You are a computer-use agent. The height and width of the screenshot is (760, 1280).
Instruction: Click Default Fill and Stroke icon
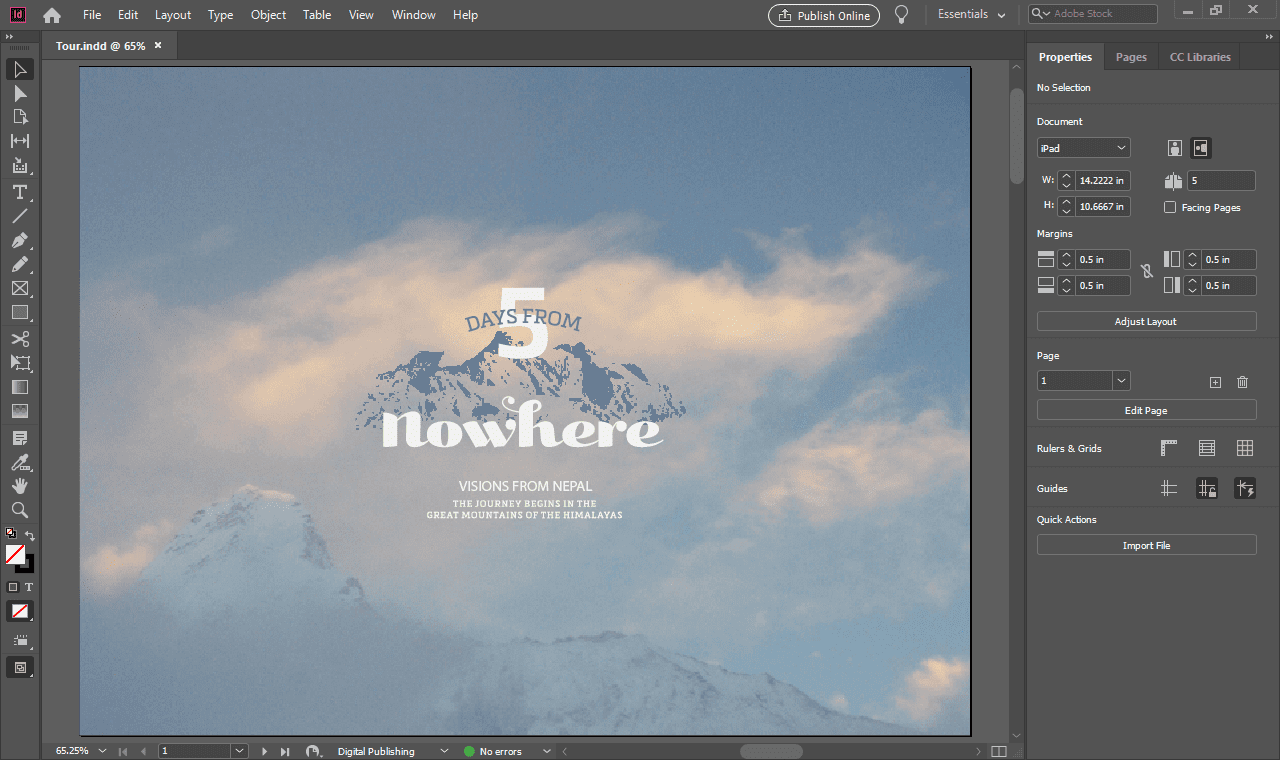[x=11, y=534]
